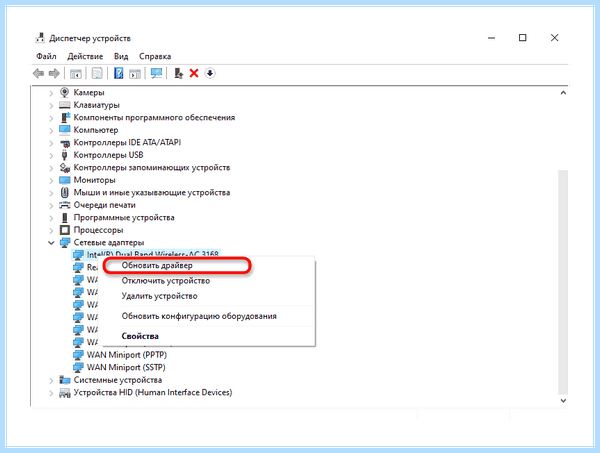This screenshot has width=600, height=453.
Task: Expand the Устройства HID node
Action: point(51,393)
